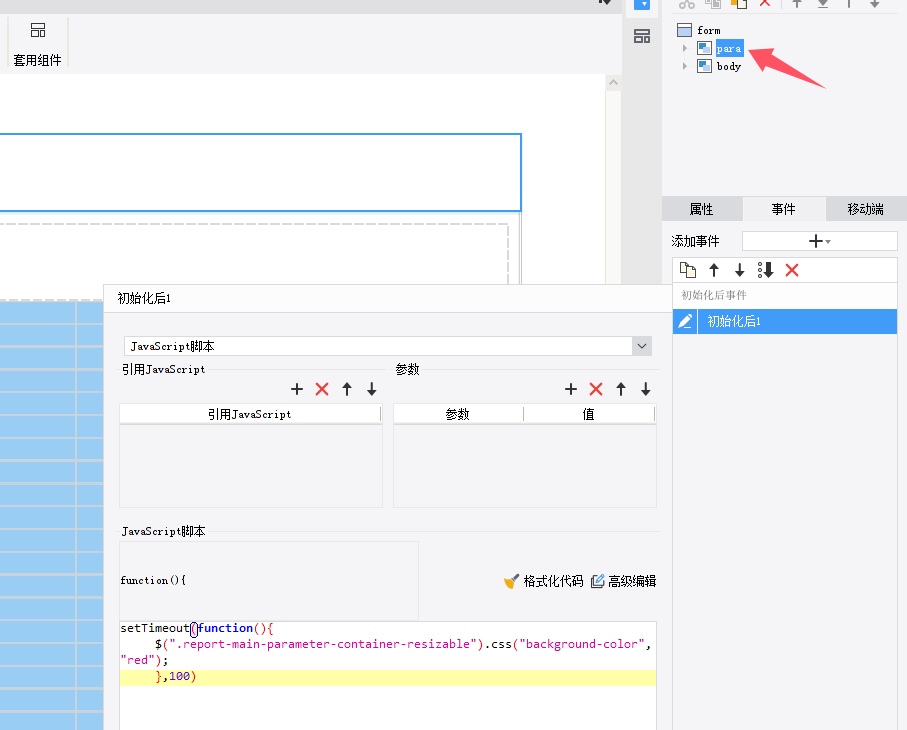
Task: Delete the selected referenced JavaScript entry
Action: coord(322,389)
